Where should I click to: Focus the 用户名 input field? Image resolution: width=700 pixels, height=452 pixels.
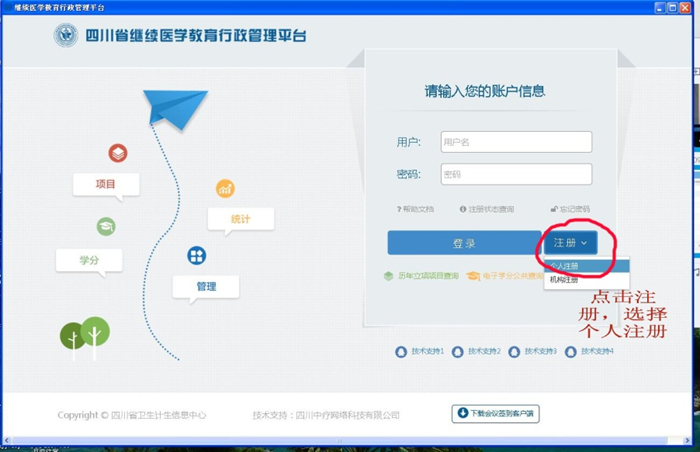click(x=516, y=142)
